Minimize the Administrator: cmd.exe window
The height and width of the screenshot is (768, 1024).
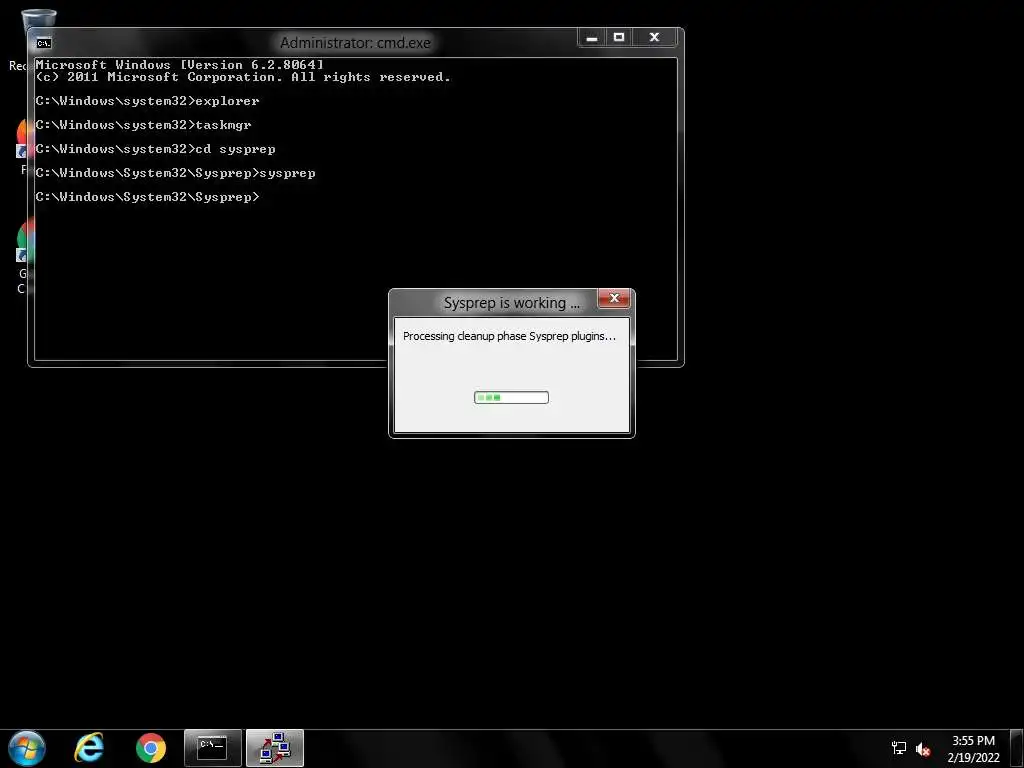592,37
